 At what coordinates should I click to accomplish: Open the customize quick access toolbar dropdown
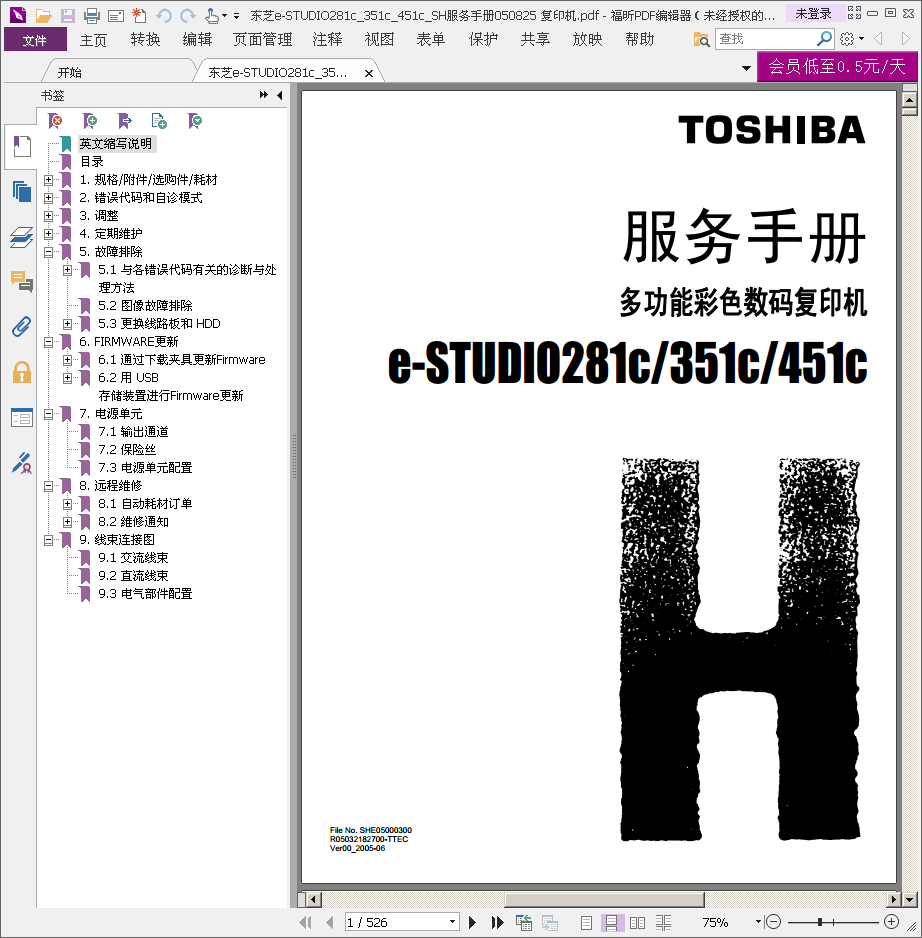236,16
